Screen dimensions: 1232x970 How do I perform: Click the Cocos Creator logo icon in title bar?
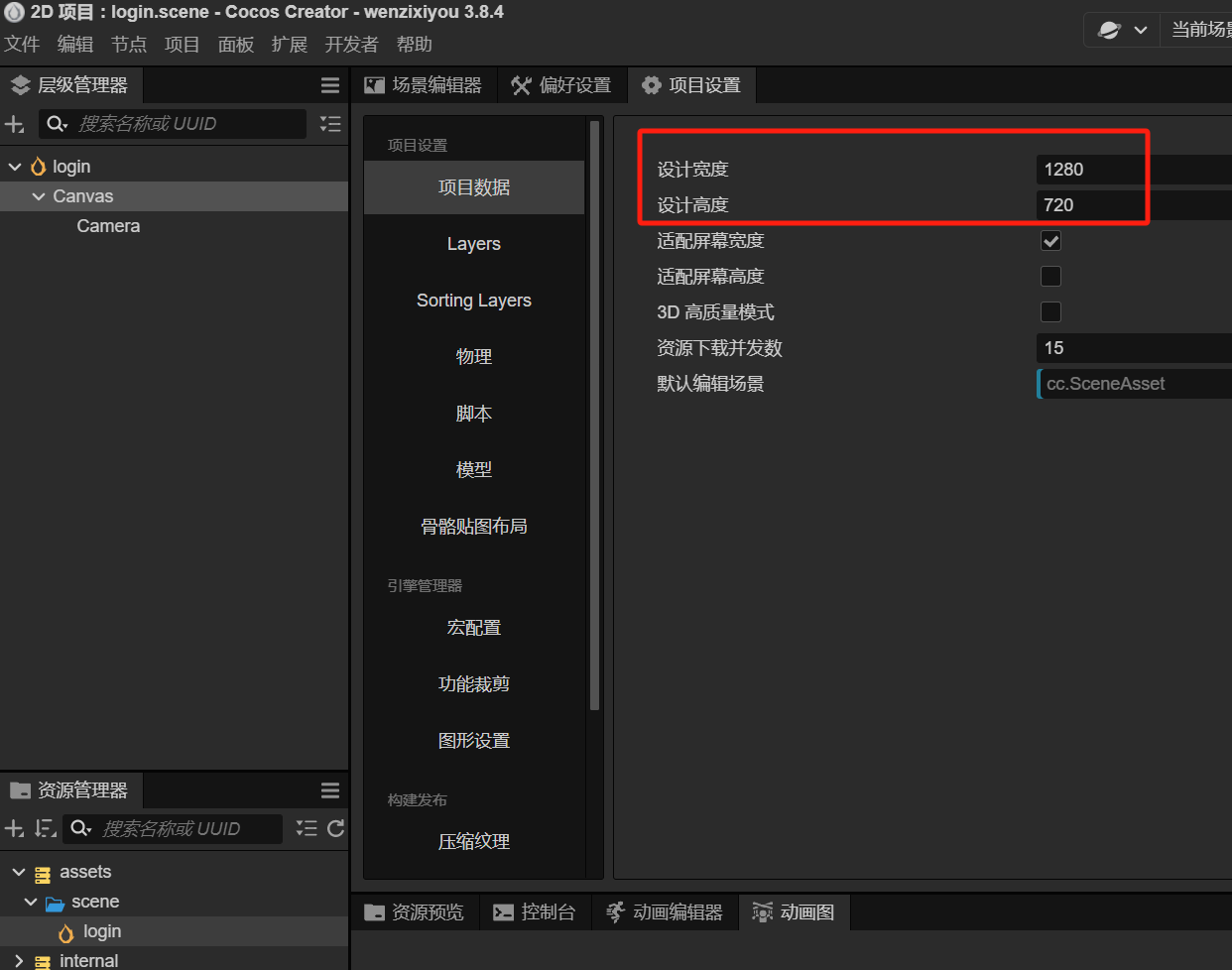(14, 13)
